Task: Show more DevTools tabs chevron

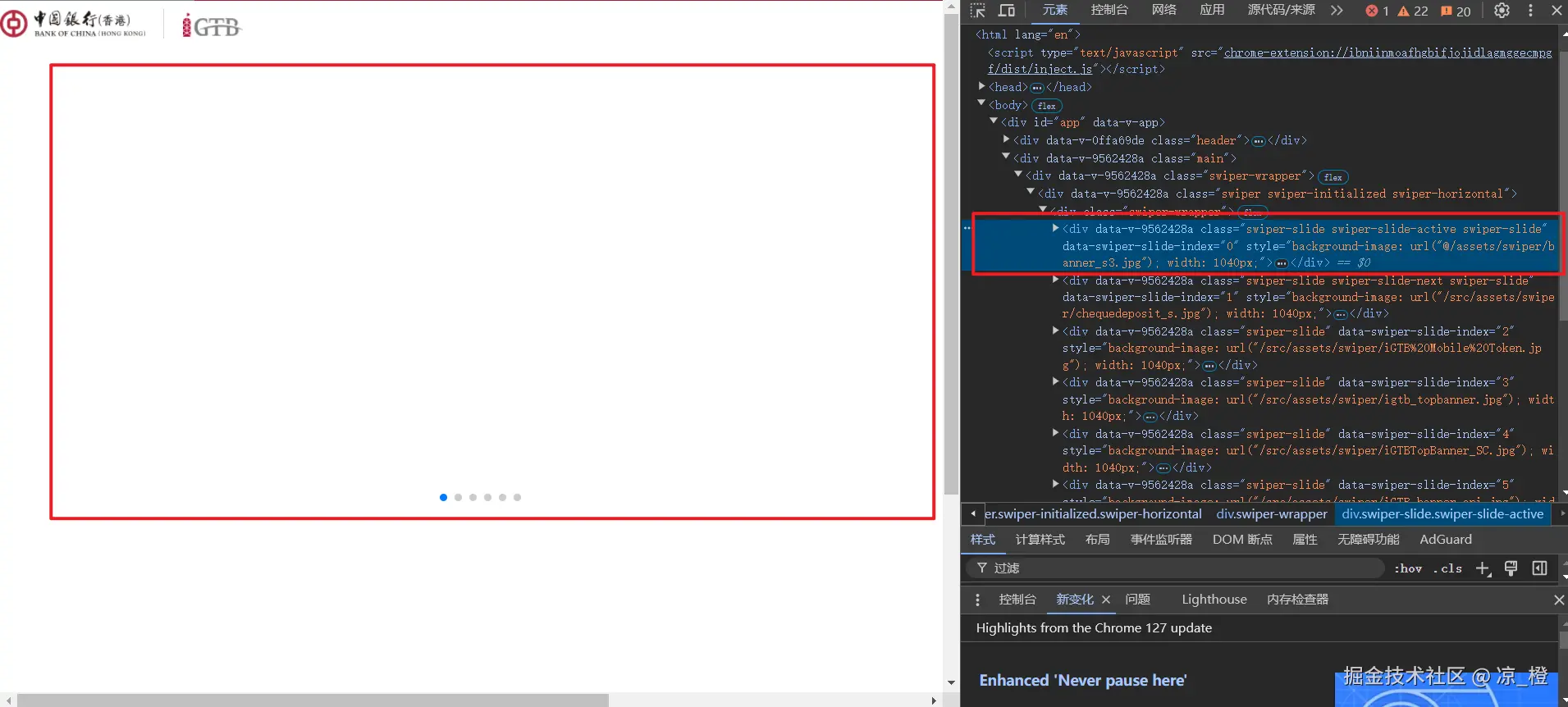Action: [x=1337, y=11]
